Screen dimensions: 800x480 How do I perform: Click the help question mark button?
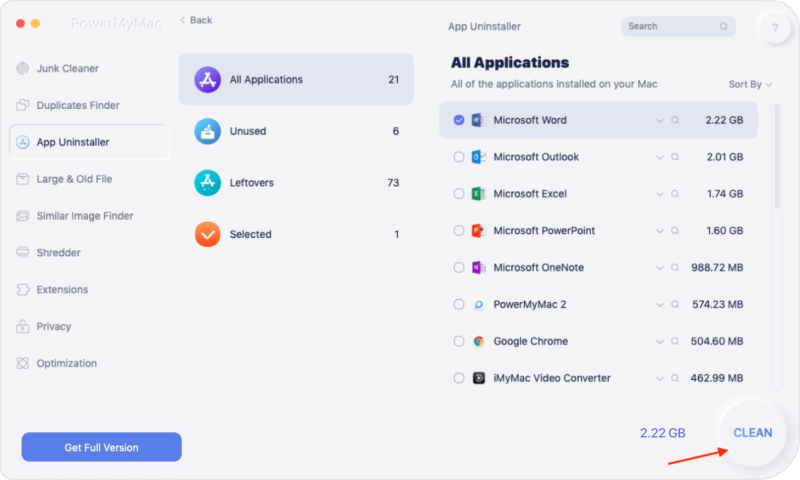[x=774, y=28]
